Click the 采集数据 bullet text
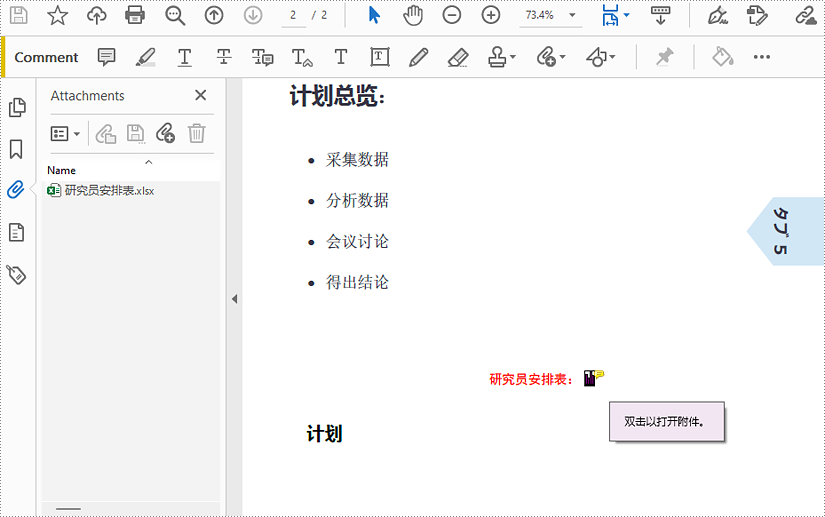Viewport: 825px width, 517px height. [x=357, y=159]
